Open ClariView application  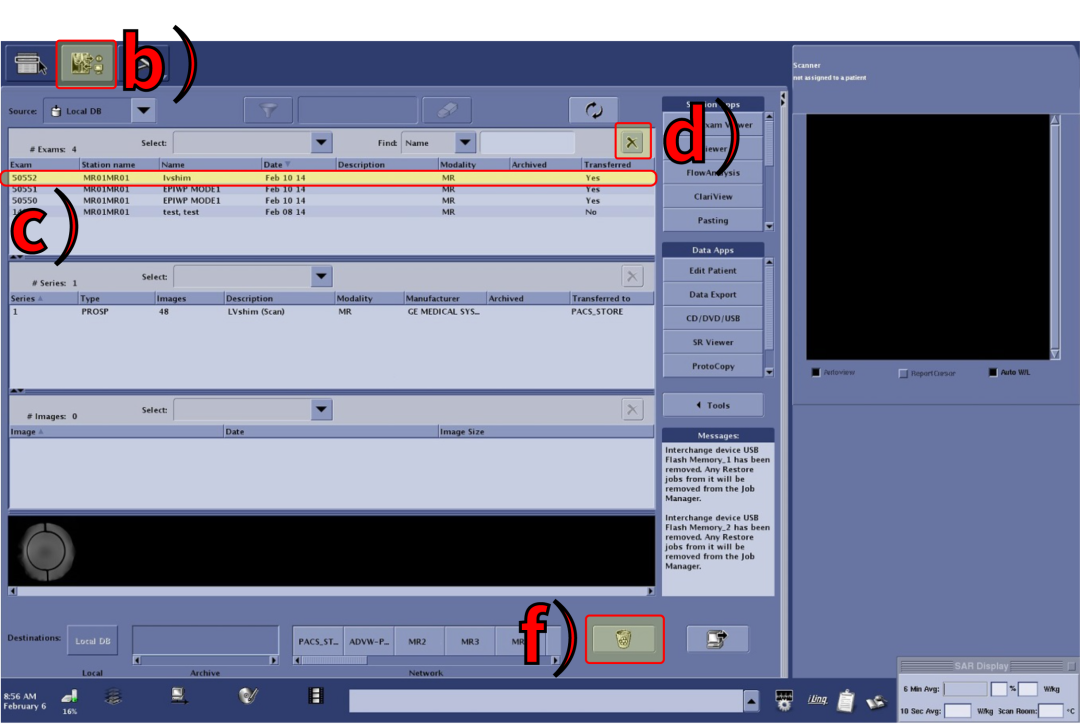(x=713, y=196)
